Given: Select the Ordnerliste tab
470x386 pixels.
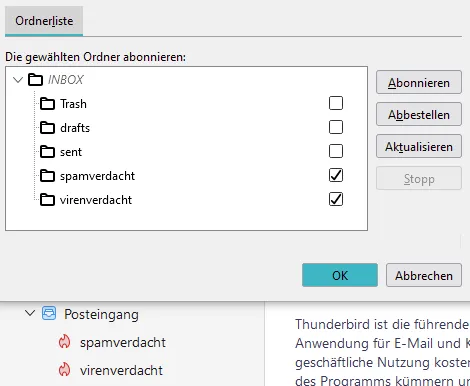Looking at the screenshot, I should pos(44,21).
